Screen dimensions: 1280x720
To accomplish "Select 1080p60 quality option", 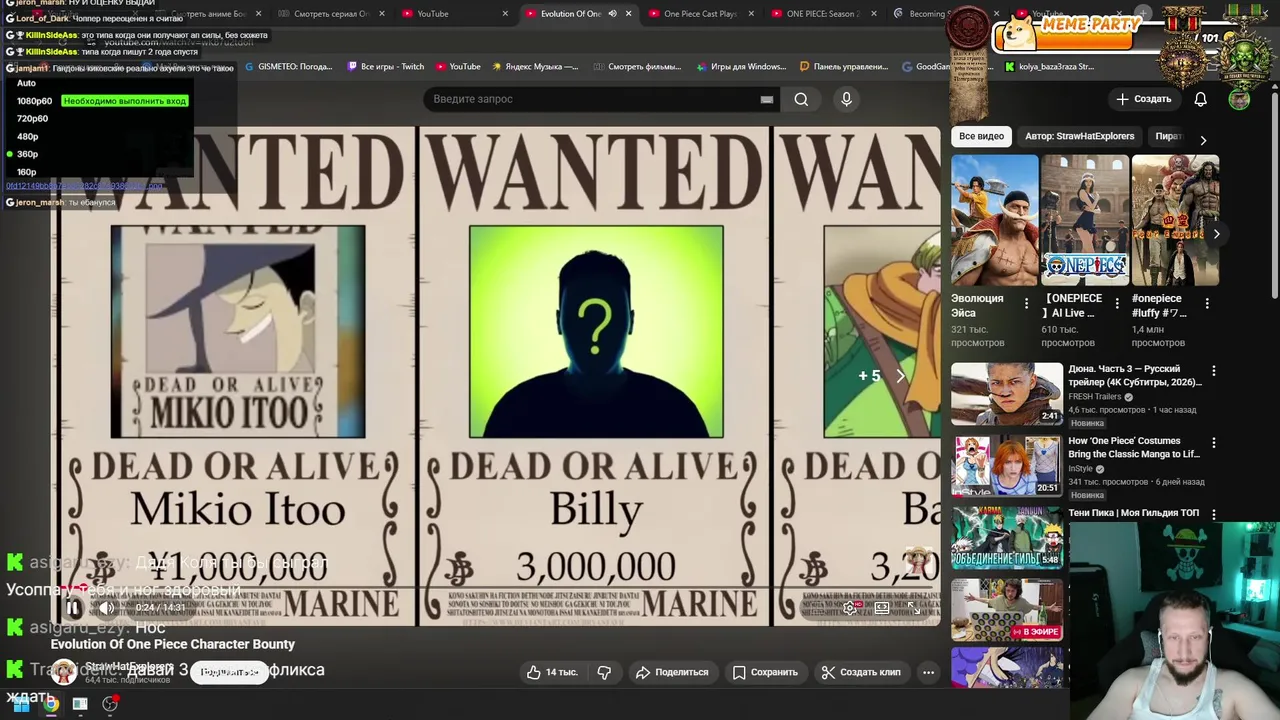I will click(x=34, y=101).
